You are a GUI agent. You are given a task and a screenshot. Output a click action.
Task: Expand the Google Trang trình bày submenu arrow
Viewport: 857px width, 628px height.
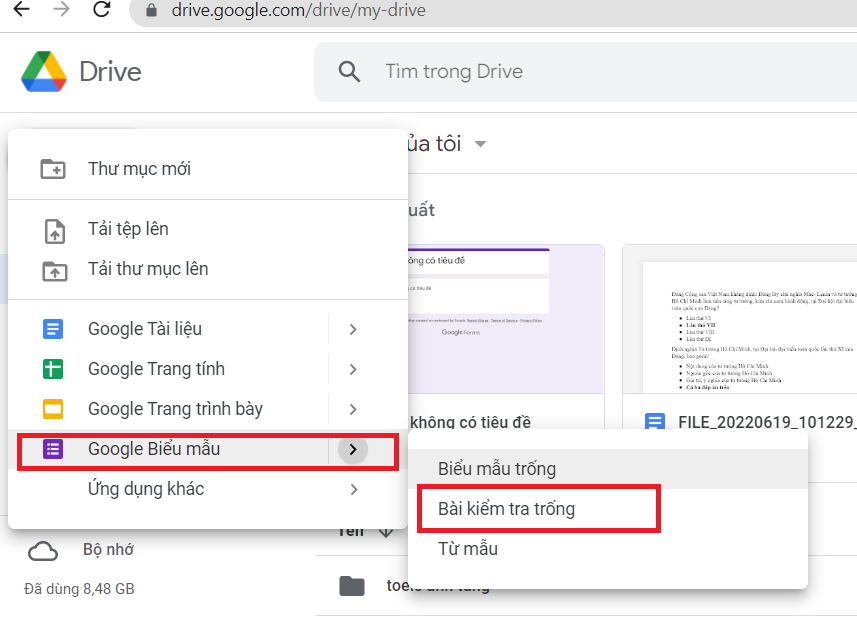(x=353, y=409)
